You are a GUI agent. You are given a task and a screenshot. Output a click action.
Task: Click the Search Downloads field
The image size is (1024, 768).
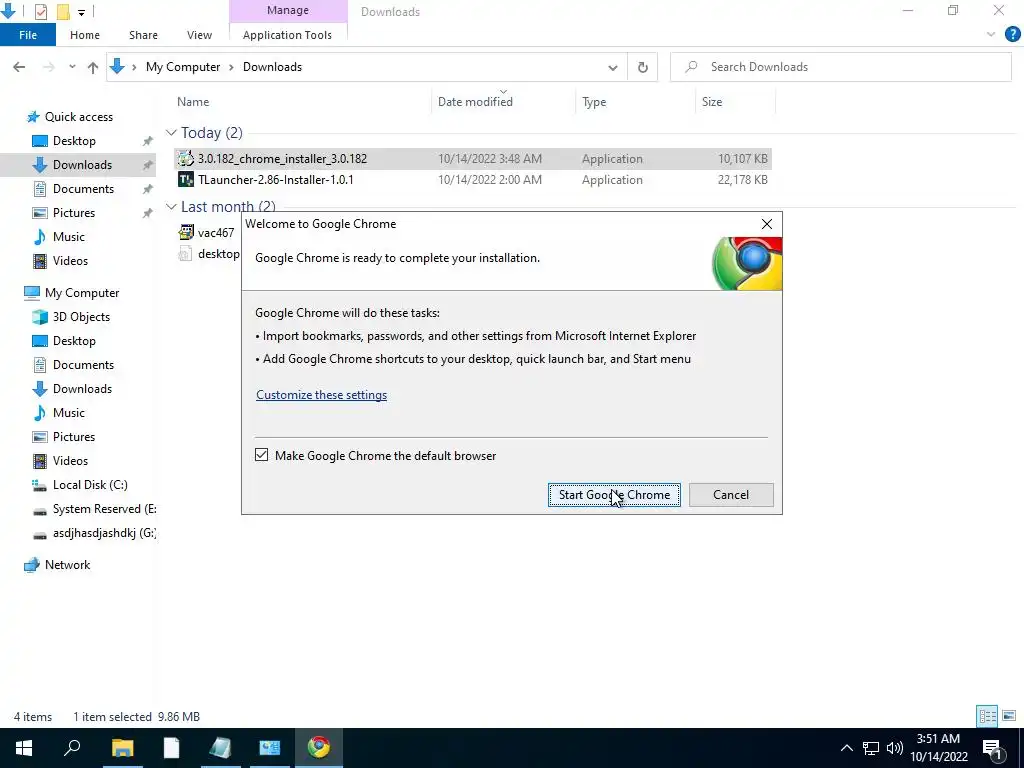coord(840,67)
